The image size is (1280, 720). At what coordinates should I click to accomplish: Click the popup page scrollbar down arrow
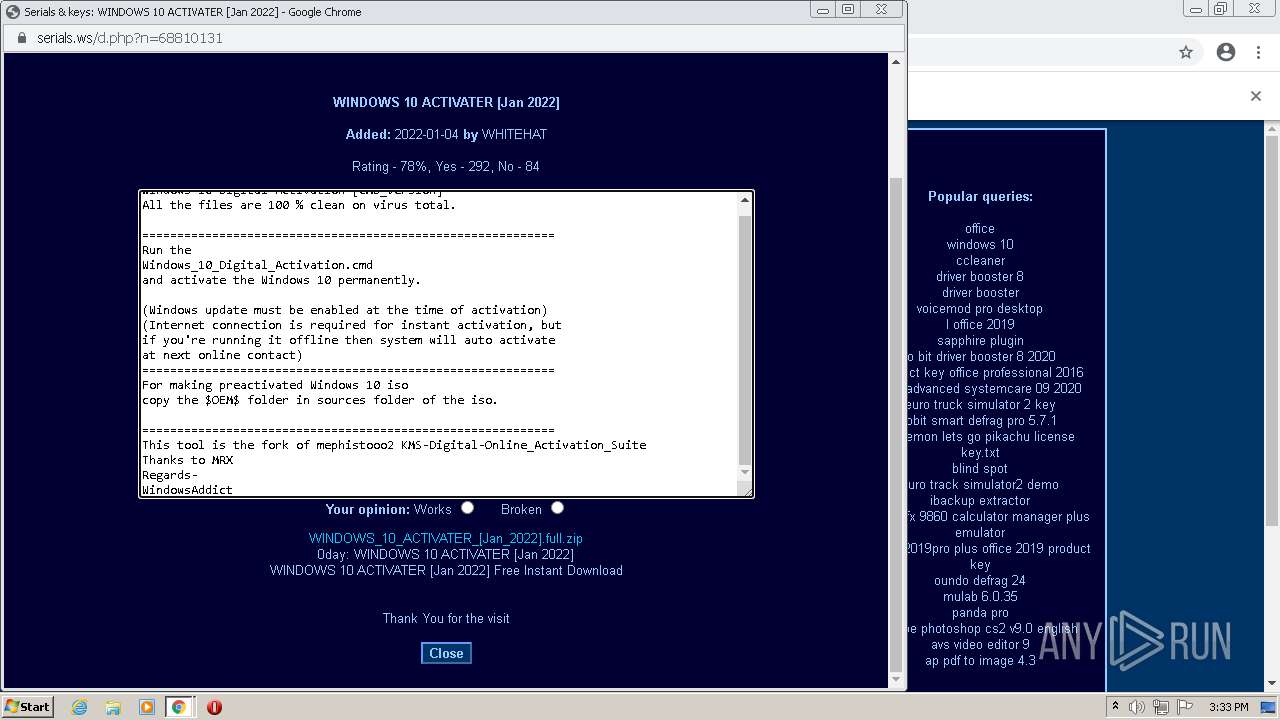pyautogui.click(x=896, y=680)
